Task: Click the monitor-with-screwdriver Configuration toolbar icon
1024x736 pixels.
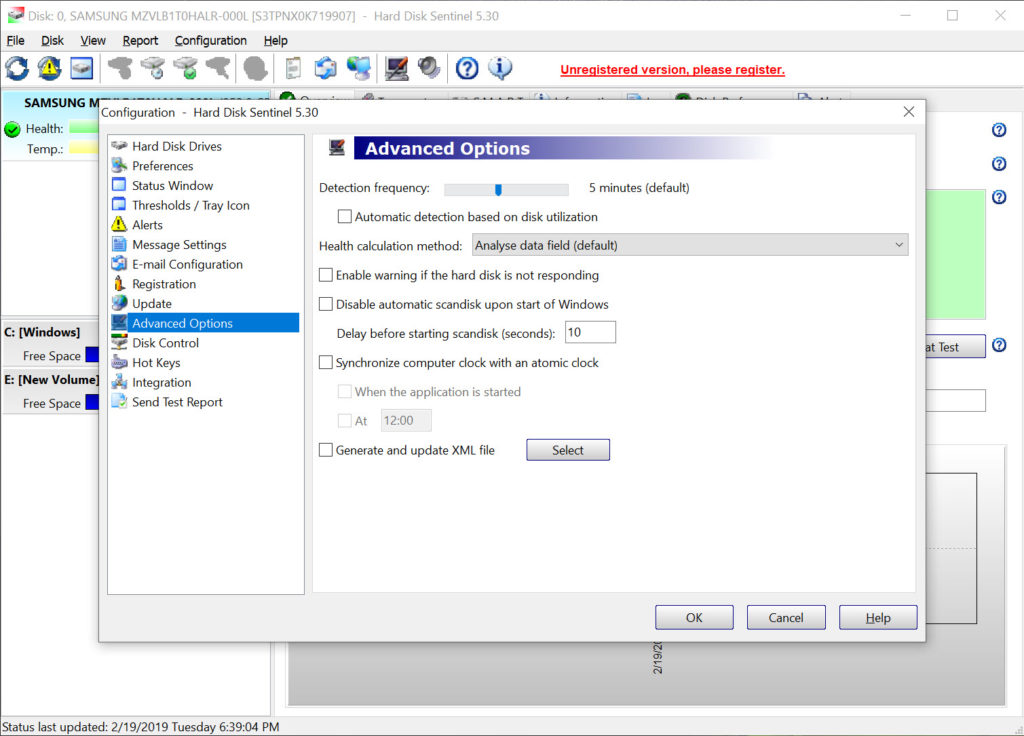Action: 396,69
